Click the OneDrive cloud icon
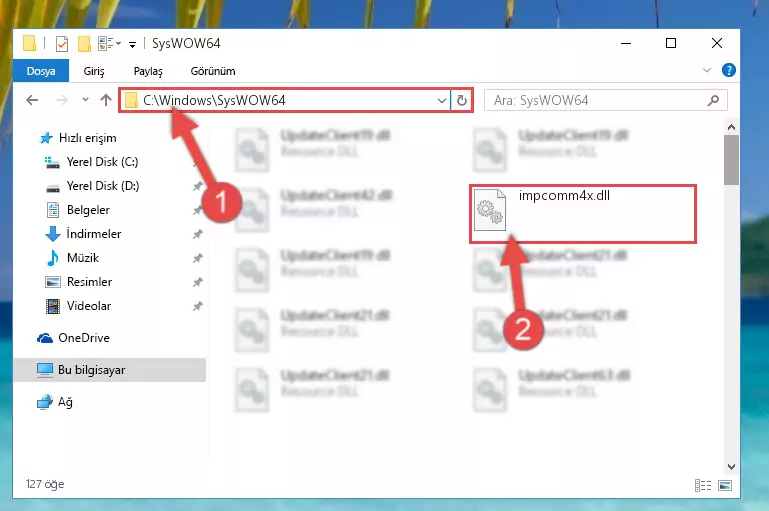Image resolution: width=769 pixels, height=511 pixels. (45, 338)
